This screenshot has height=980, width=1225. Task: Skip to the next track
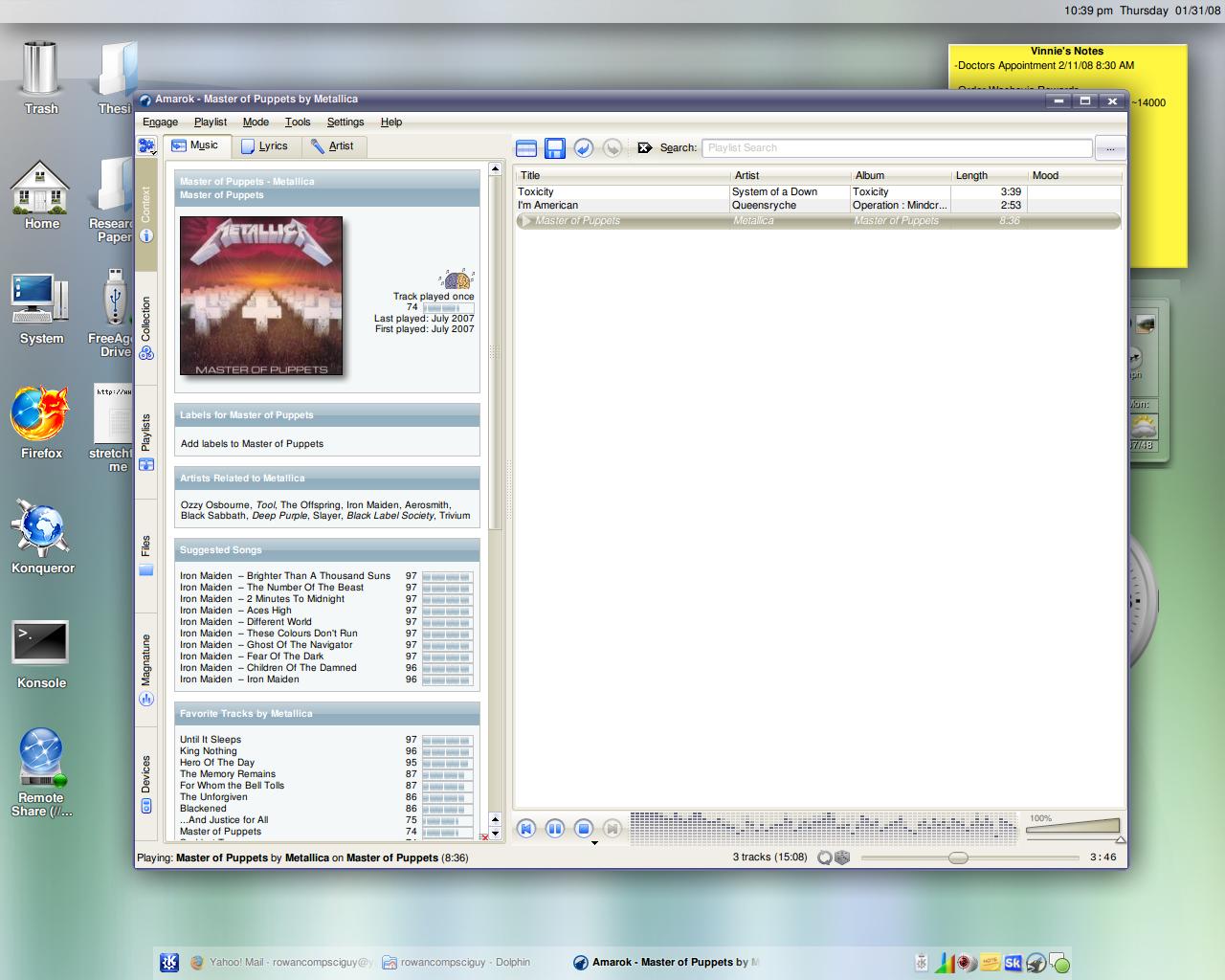click(x=612, y=829)
